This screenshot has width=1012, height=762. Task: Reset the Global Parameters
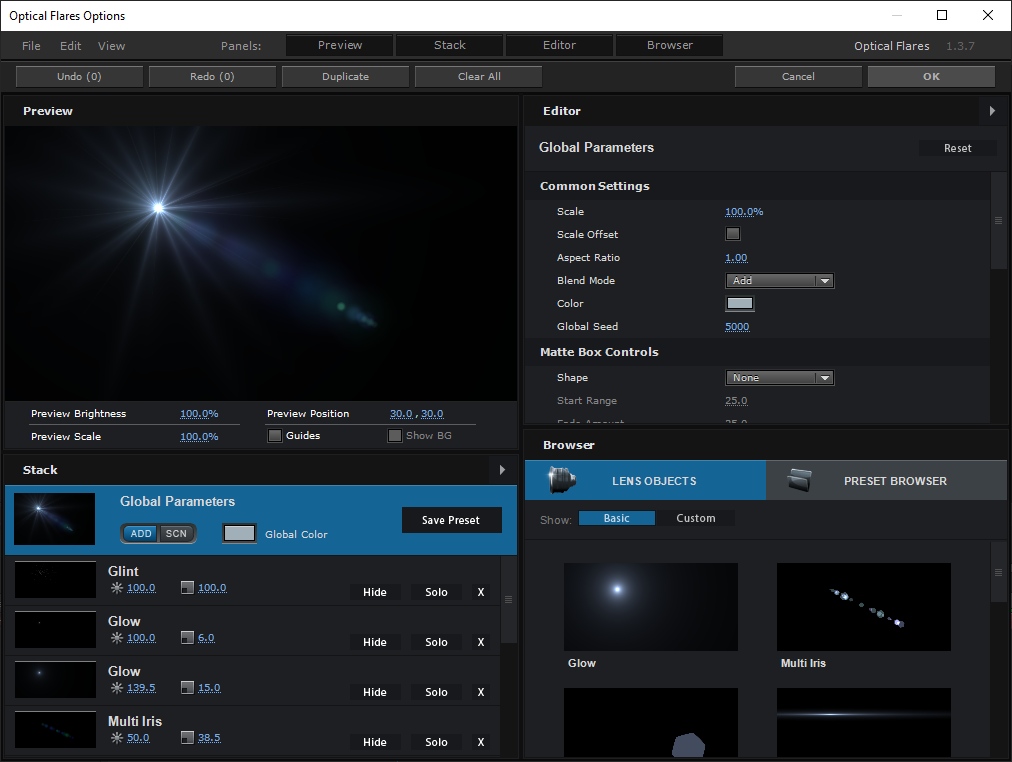957,148
